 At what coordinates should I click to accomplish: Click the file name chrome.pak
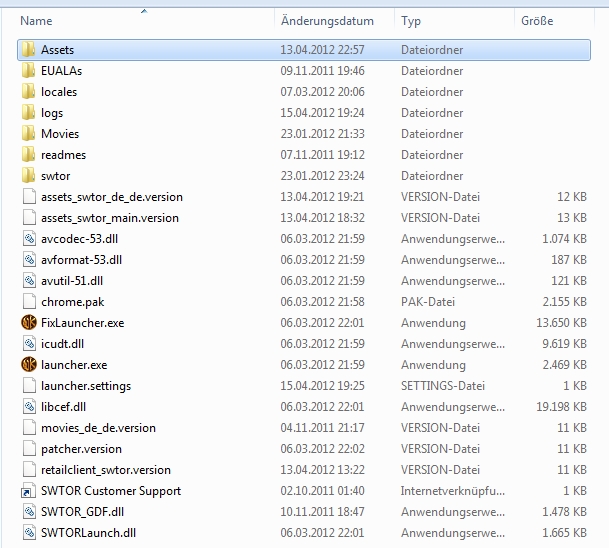pos(73,302)
